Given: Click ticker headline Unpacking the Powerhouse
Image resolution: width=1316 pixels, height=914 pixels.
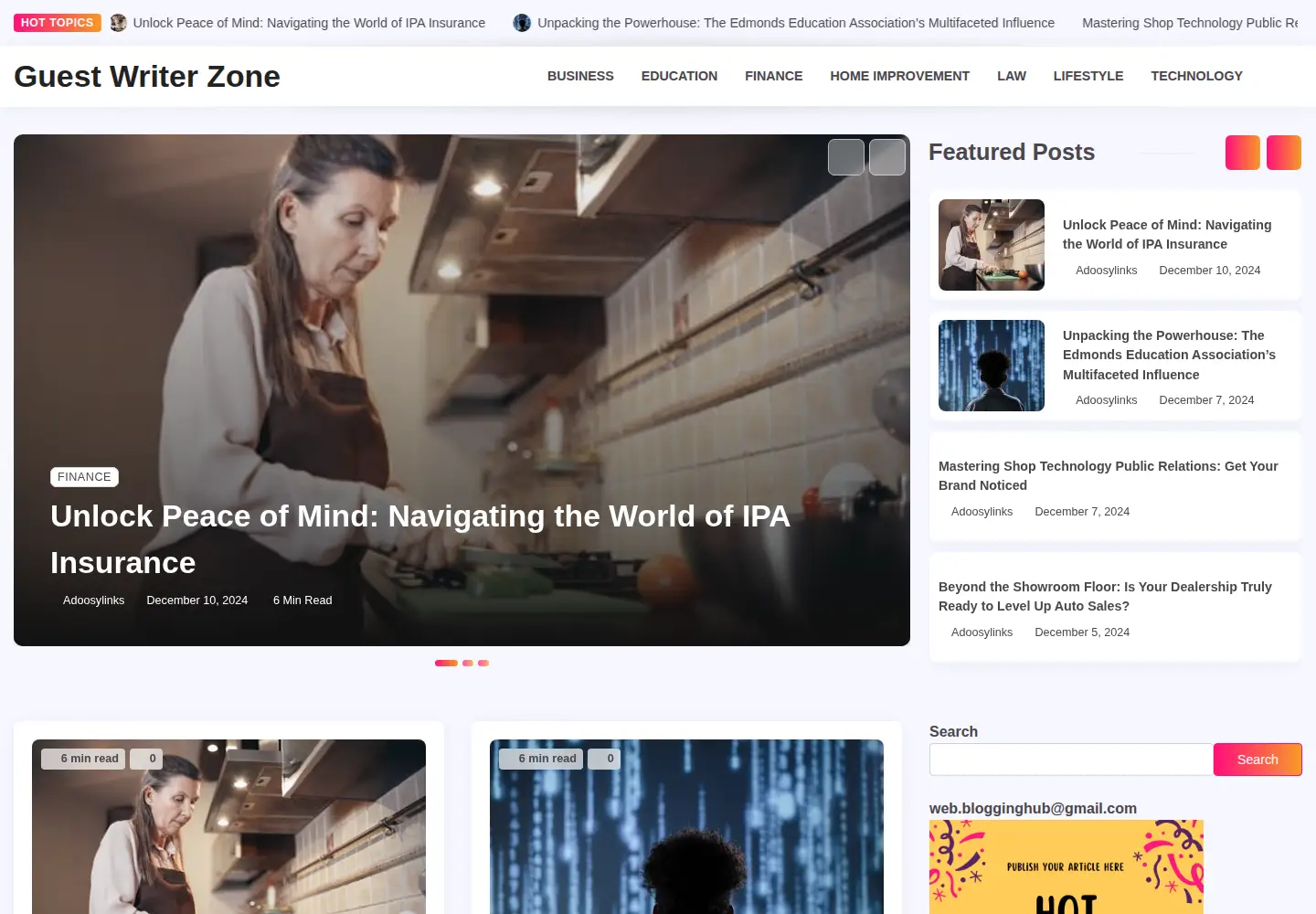Looking at the screenshot, I should pyautogui.click(x=796, y=23).
